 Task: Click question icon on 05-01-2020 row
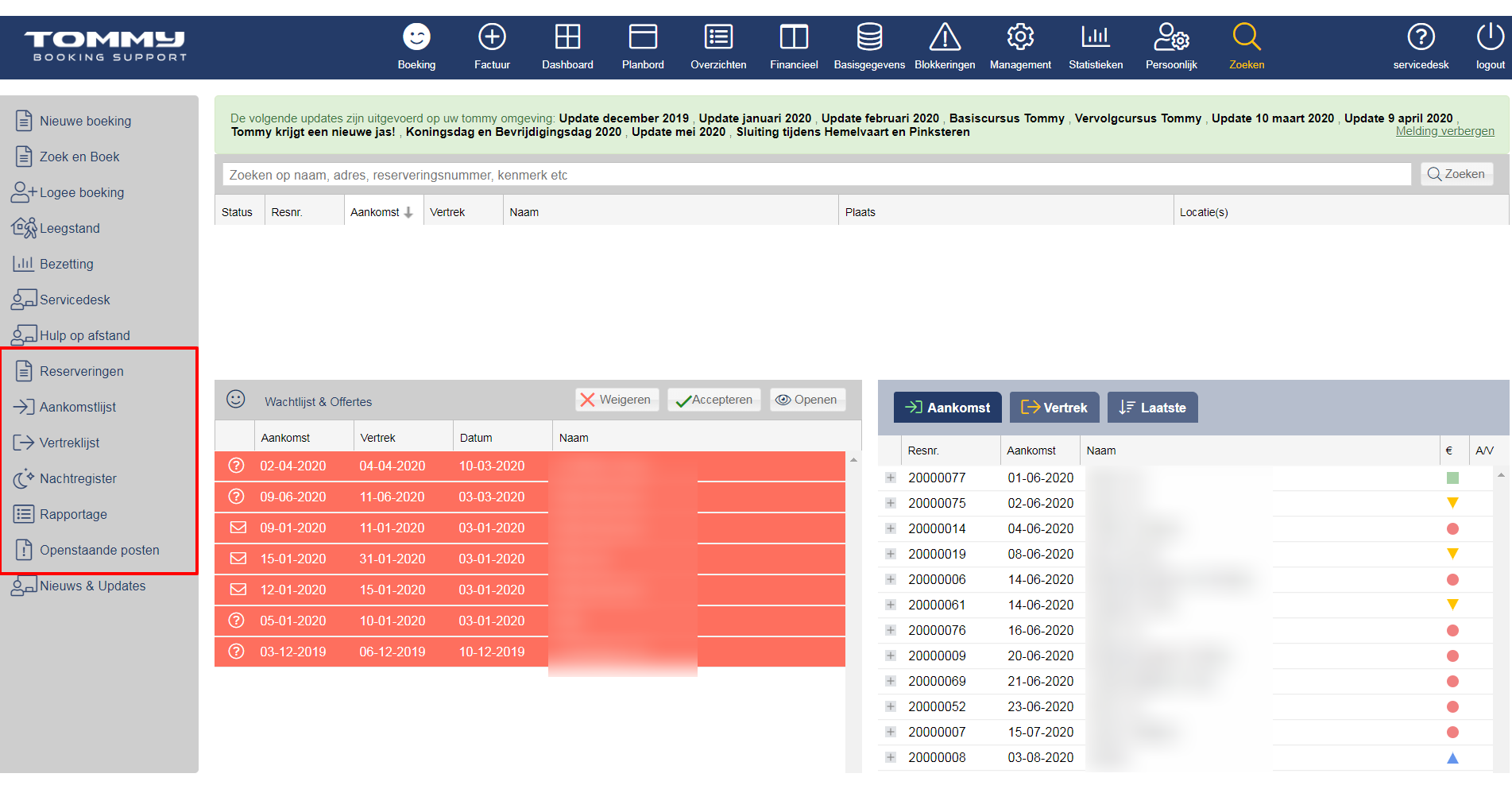[237, 621]
